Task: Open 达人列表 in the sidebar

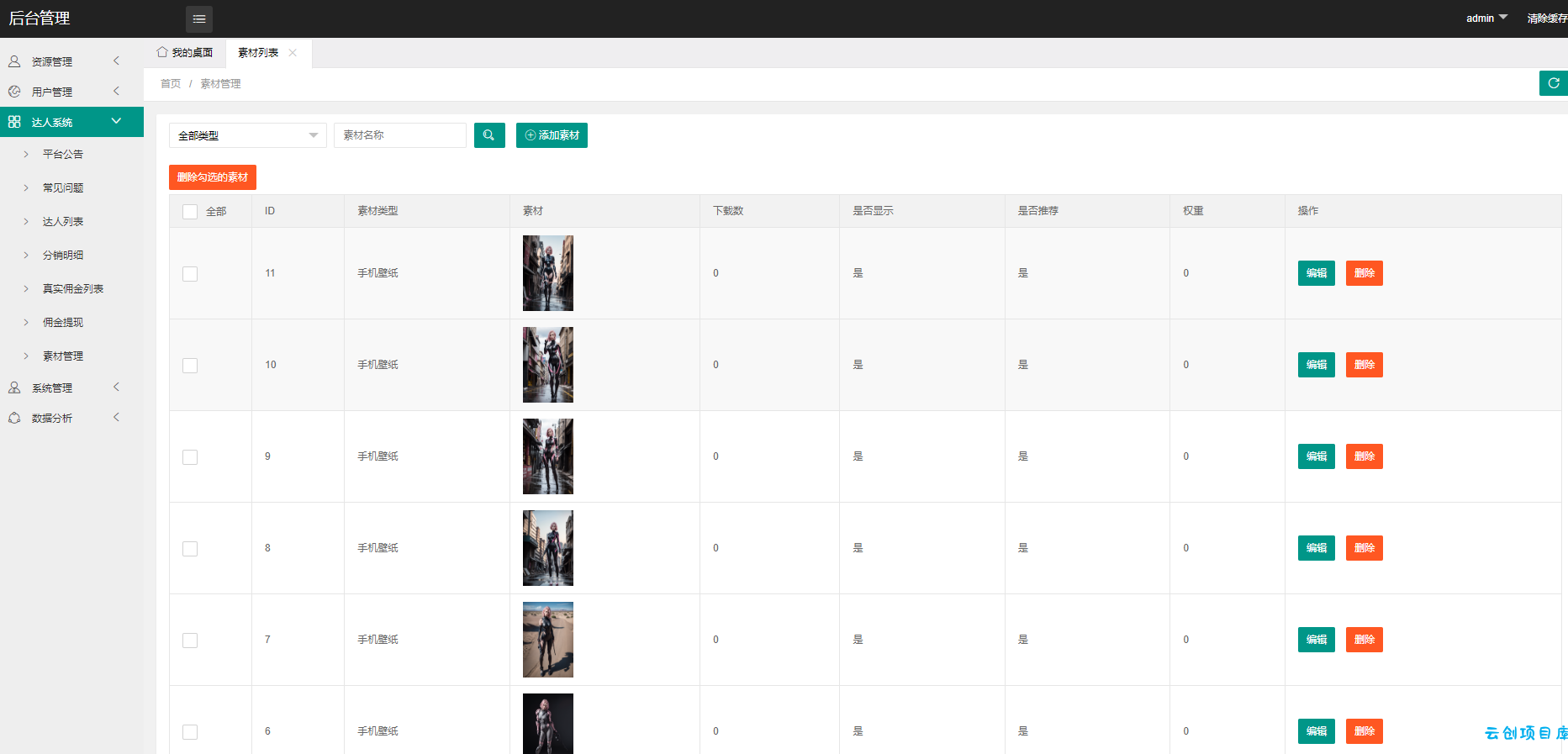Action: click(x=63, y=222)
